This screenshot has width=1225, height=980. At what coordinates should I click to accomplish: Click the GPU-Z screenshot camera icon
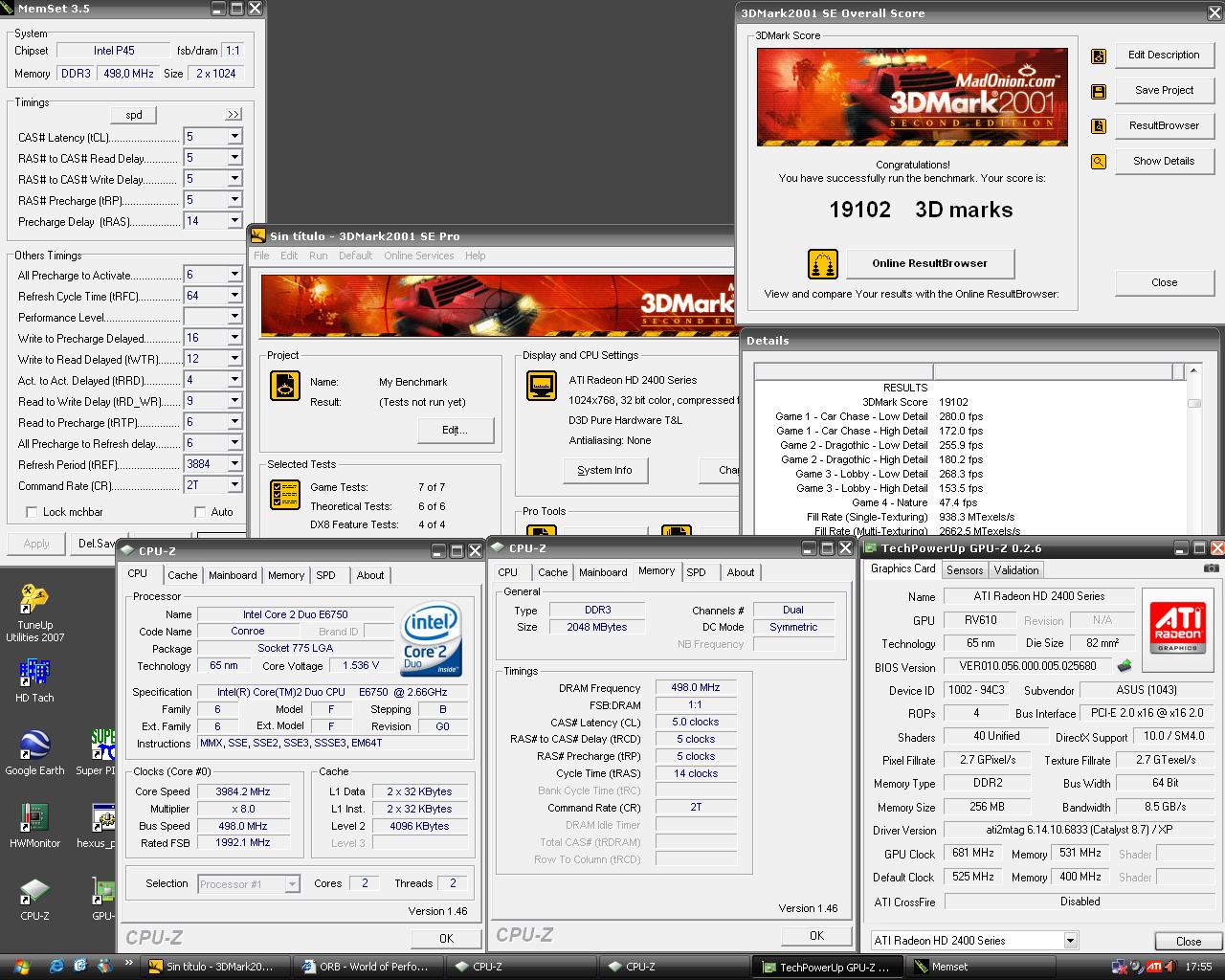(1212, 568)
